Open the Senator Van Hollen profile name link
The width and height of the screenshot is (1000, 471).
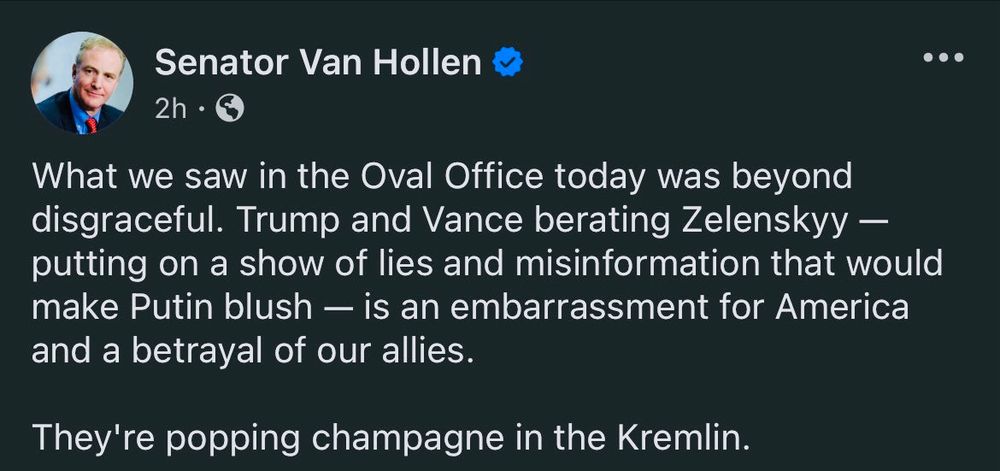[318, 62]
